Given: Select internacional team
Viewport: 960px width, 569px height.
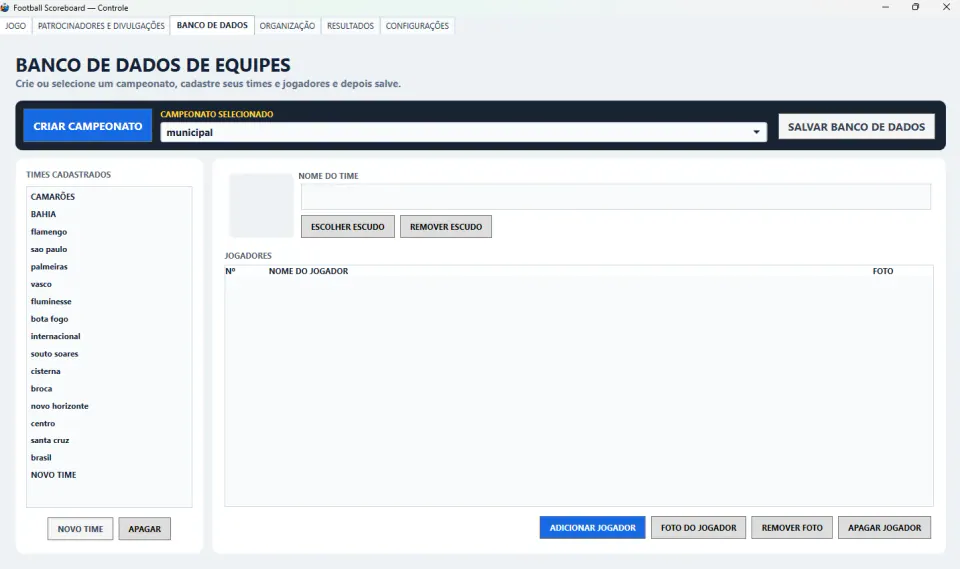Looking at the screenshot, I should click(109, 336).
